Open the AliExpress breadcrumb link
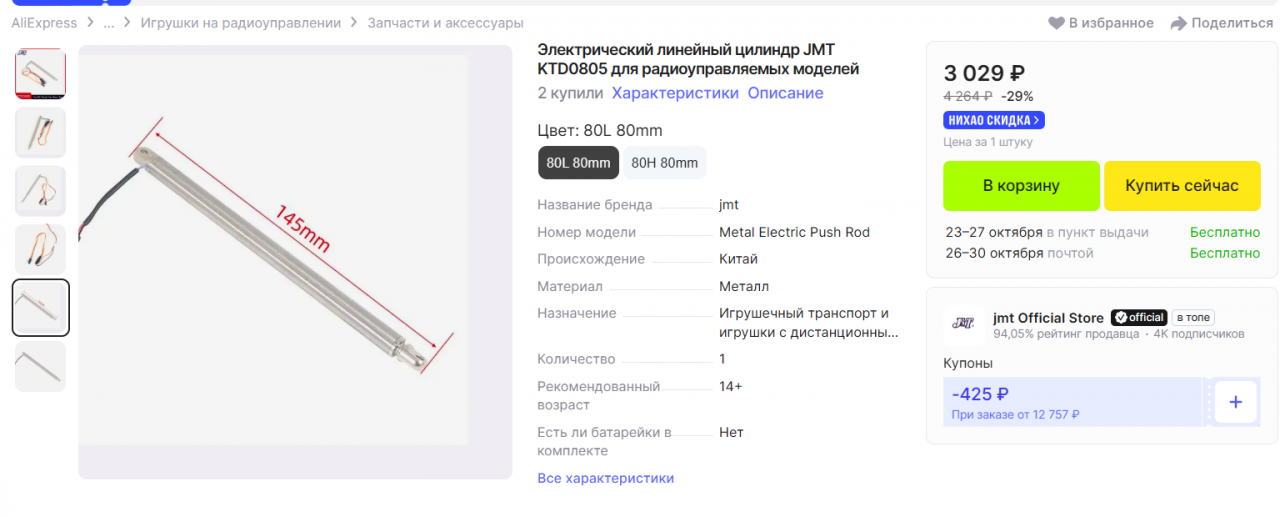The image size is (1280, 517). [44, 23]
